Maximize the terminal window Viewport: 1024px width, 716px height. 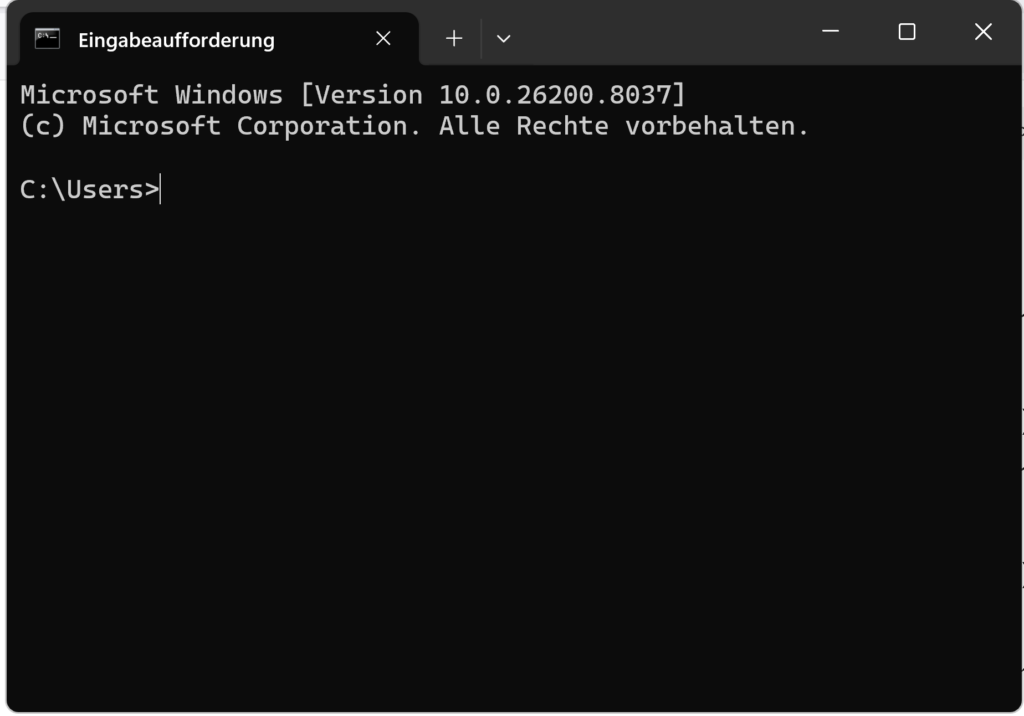(907, 32)
